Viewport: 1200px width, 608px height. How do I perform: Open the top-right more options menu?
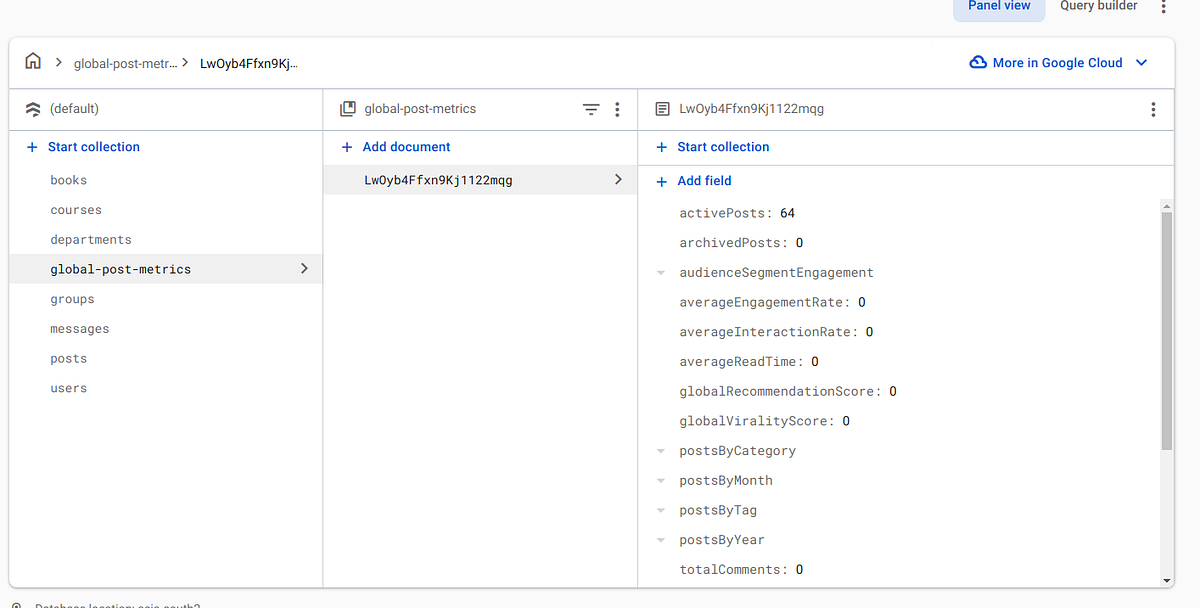point(1163,6)
